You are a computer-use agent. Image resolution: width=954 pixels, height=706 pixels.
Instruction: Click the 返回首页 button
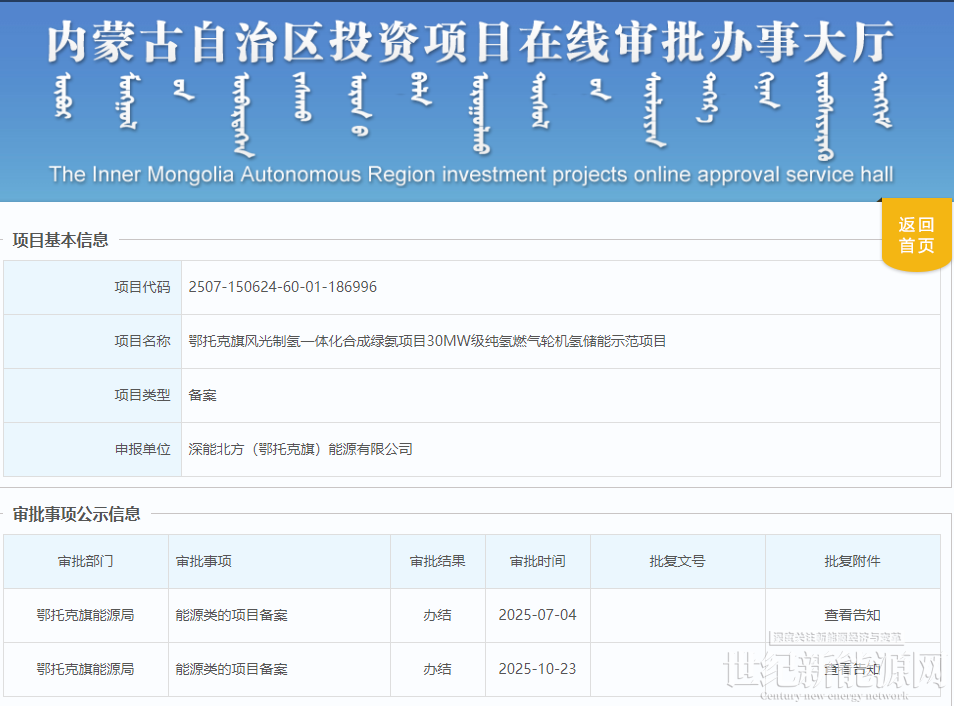pyautogui.click(x=915, y=235)
